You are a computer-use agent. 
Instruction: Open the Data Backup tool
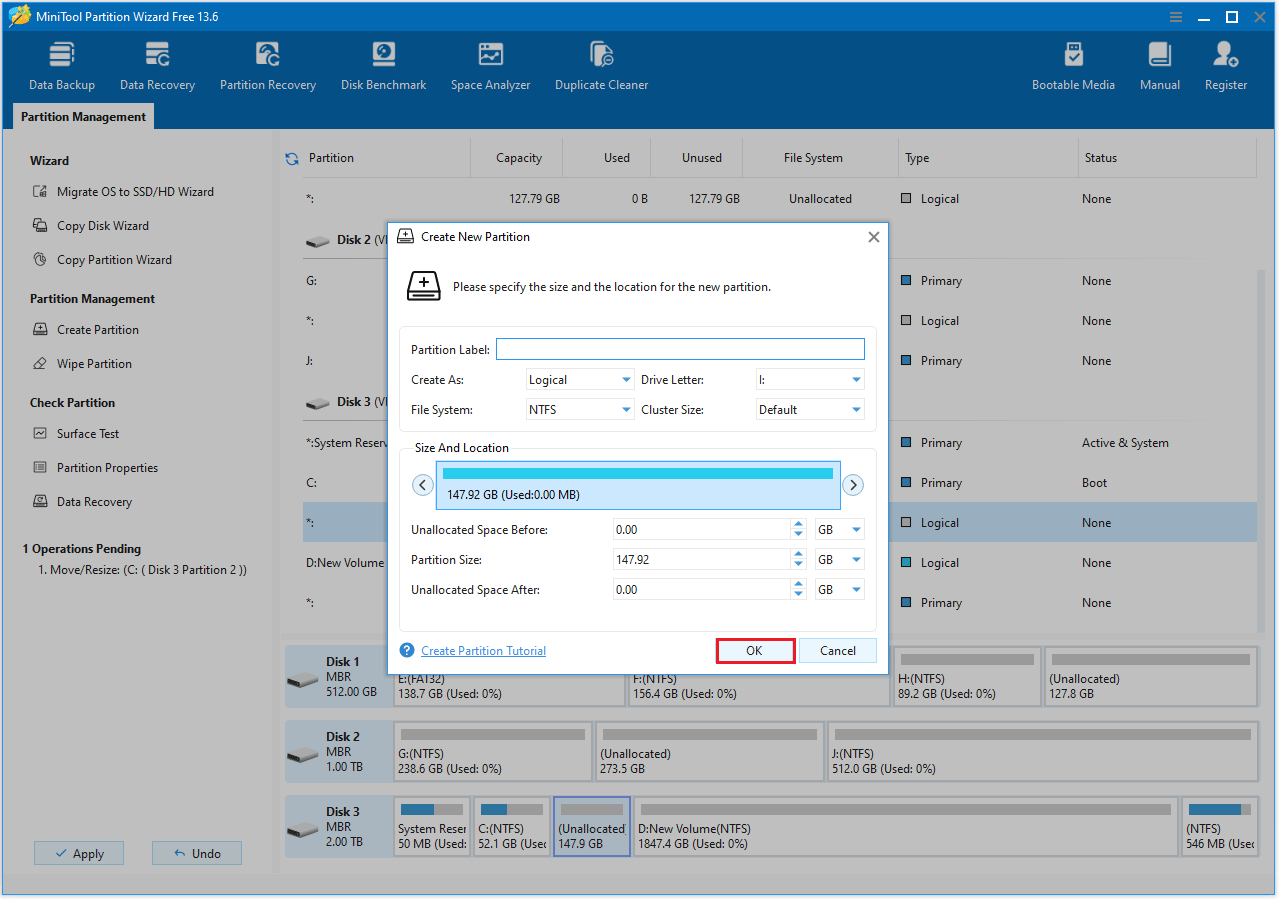click(x=61, y=66)
